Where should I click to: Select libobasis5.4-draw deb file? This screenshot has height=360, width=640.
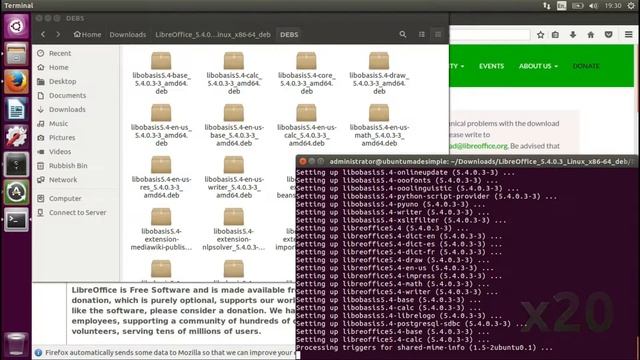pyautogui.click(x=379, y=73)
